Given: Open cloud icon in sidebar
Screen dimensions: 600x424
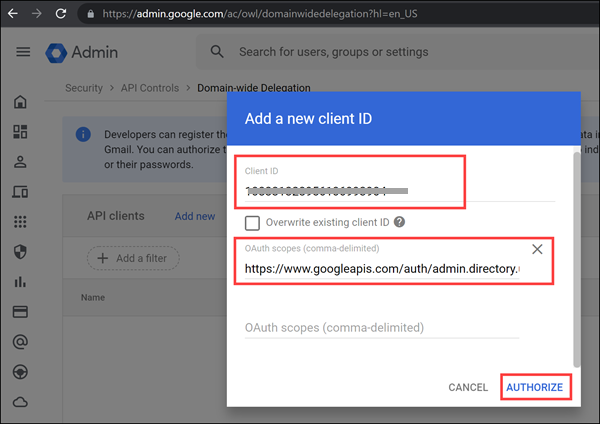Looking at the screenshot, I should click(x=20, y=402).
